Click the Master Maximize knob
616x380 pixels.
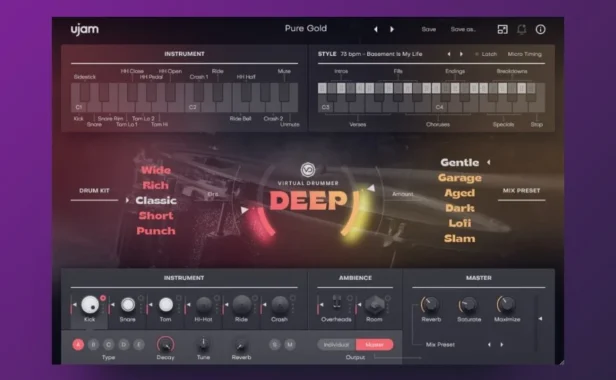(x=507, y=305)
